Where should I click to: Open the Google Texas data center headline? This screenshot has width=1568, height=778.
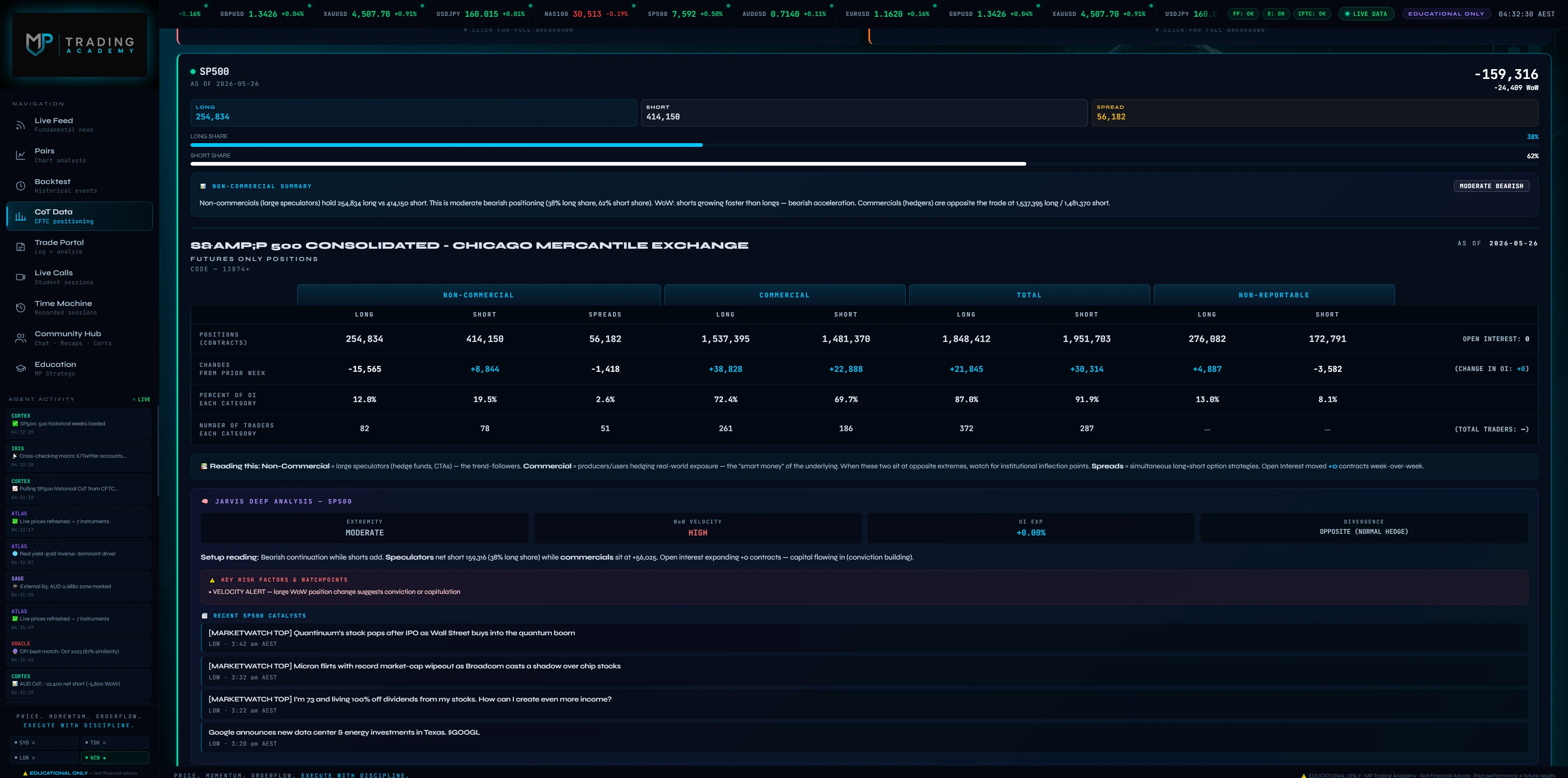click(864, 738)
